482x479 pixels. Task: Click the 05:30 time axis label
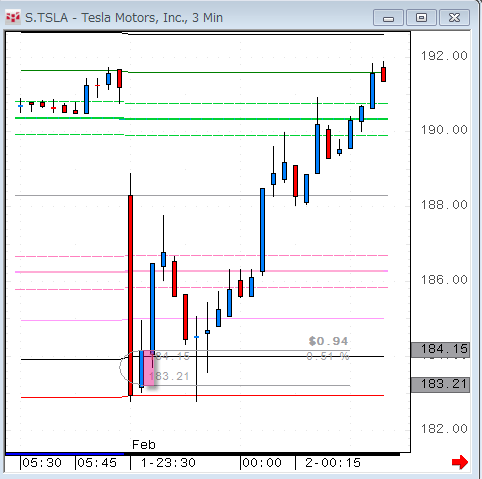42,463
